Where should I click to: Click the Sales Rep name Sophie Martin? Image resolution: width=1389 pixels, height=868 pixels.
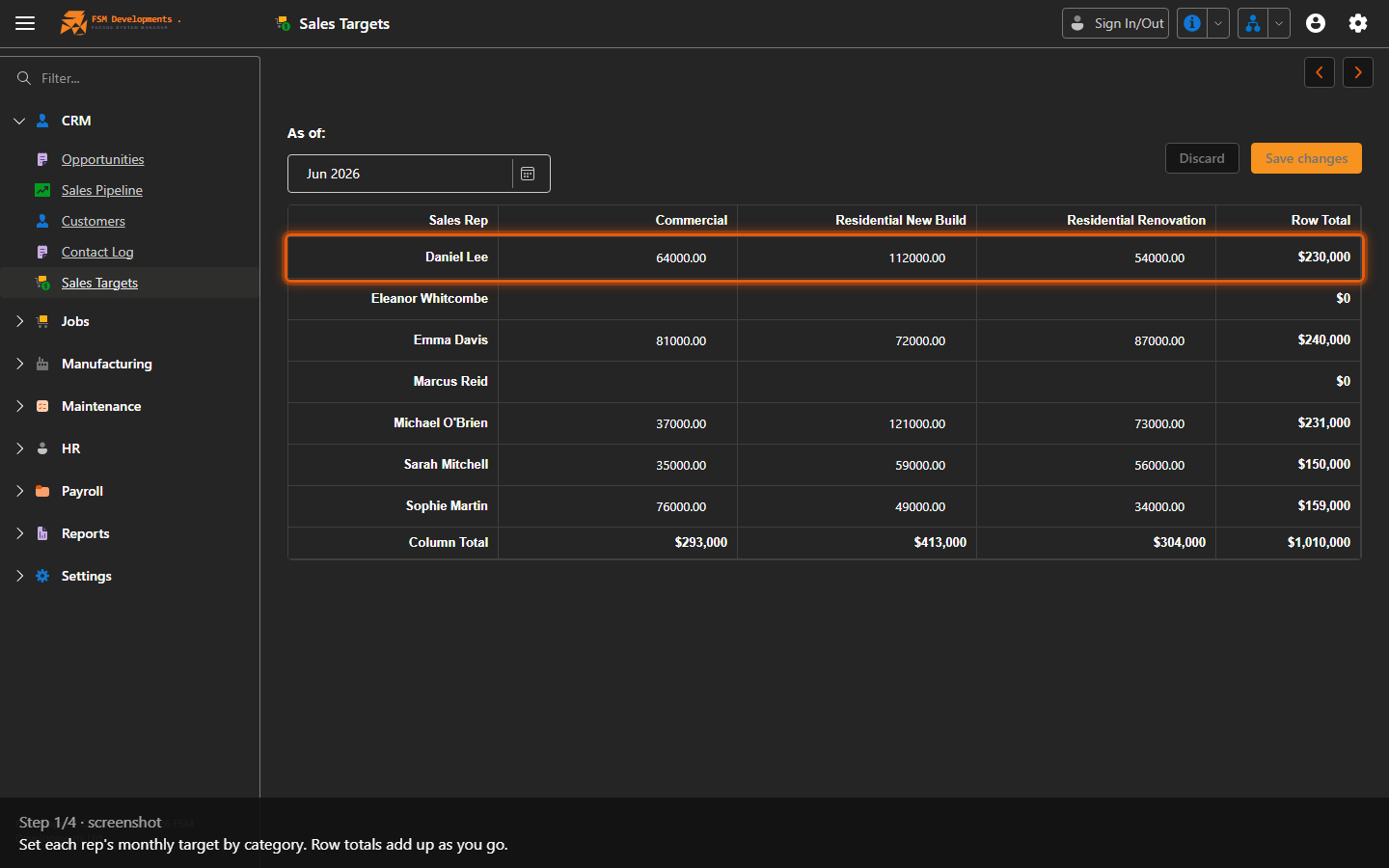pos(447,505)
